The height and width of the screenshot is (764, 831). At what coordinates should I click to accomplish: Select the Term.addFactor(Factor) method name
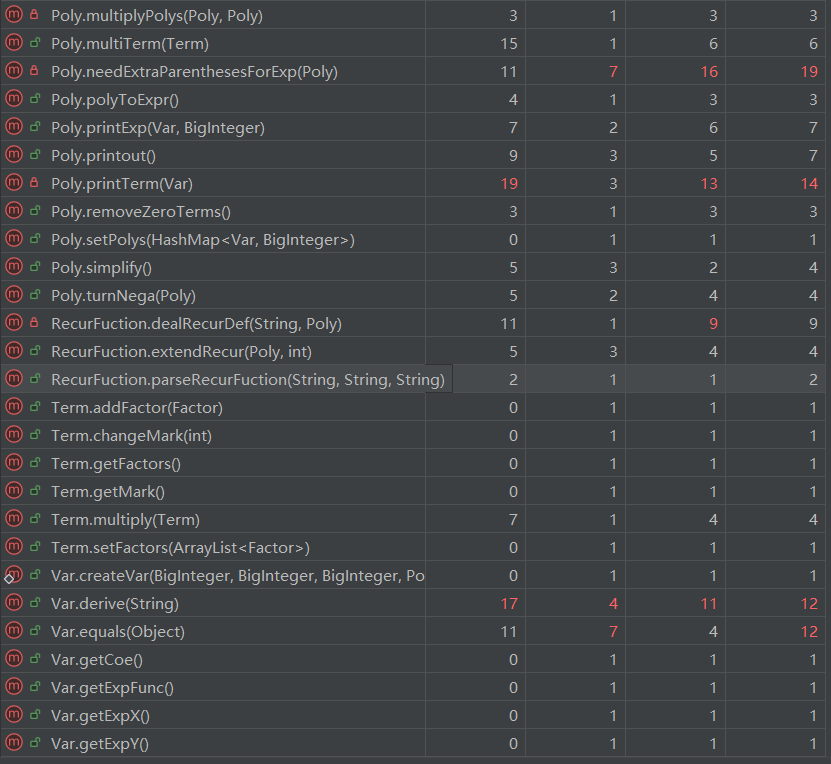[137, 408]
